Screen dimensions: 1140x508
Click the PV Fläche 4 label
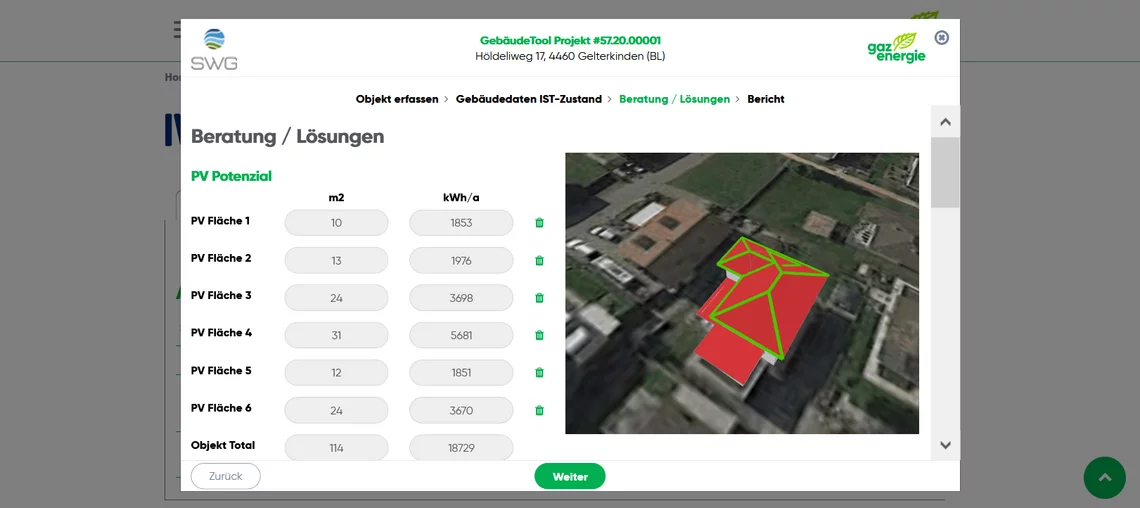221,333
